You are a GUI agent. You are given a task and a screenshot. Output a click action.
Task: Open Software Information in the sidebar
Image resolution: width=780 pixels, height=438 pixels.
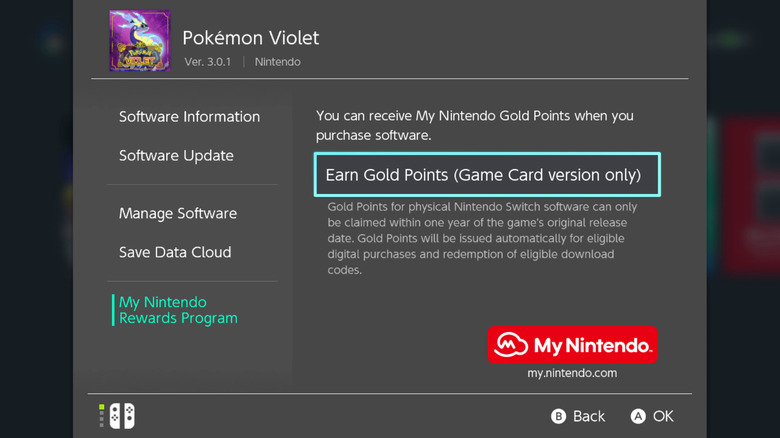[x=189, y=117]
